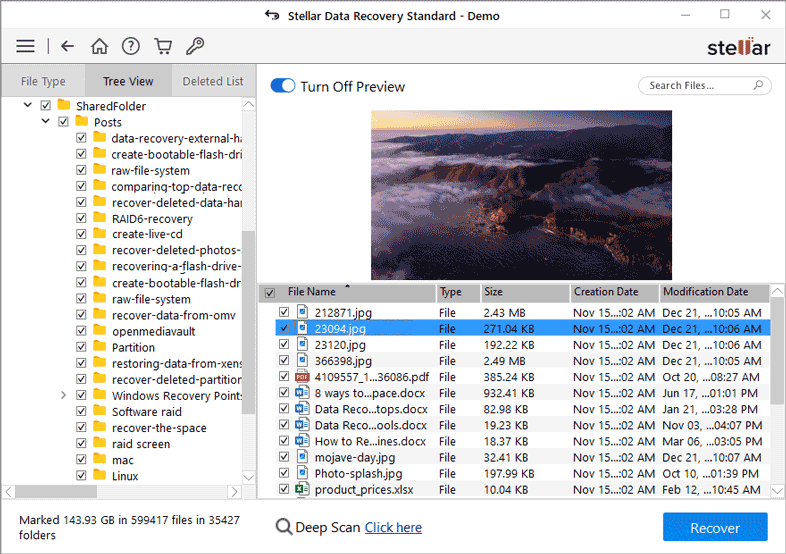The width and height of the screenshot is (786, 554).
Task: Click the tree panel scroll up arrow
Action: pyautogui.click(x=249, y=104)
